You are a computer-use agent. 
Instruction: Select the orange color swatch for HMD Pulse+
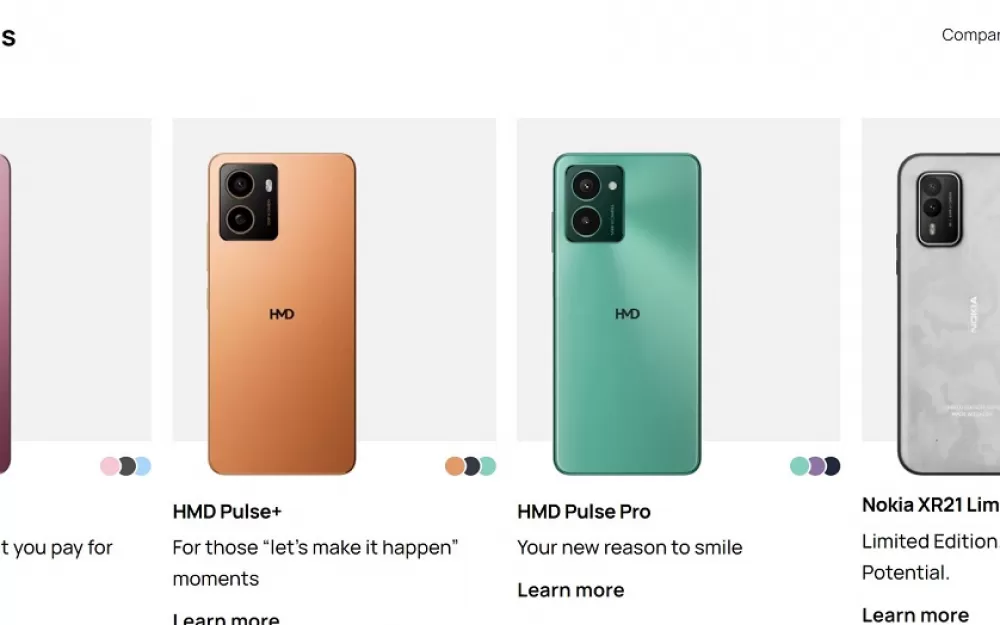click(454, 466)
